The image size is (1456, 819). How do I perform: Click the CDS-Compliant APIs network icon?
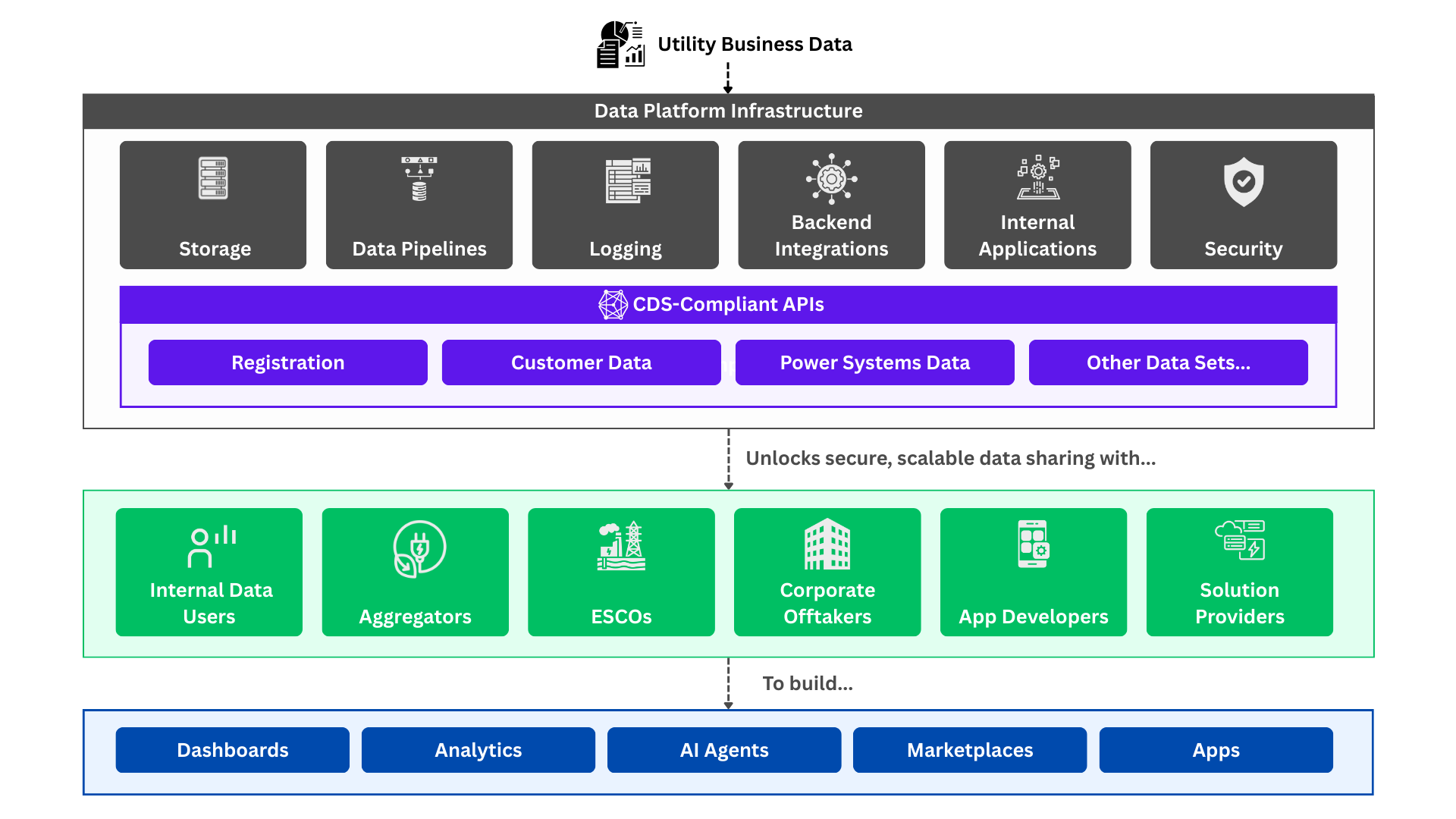613,305
